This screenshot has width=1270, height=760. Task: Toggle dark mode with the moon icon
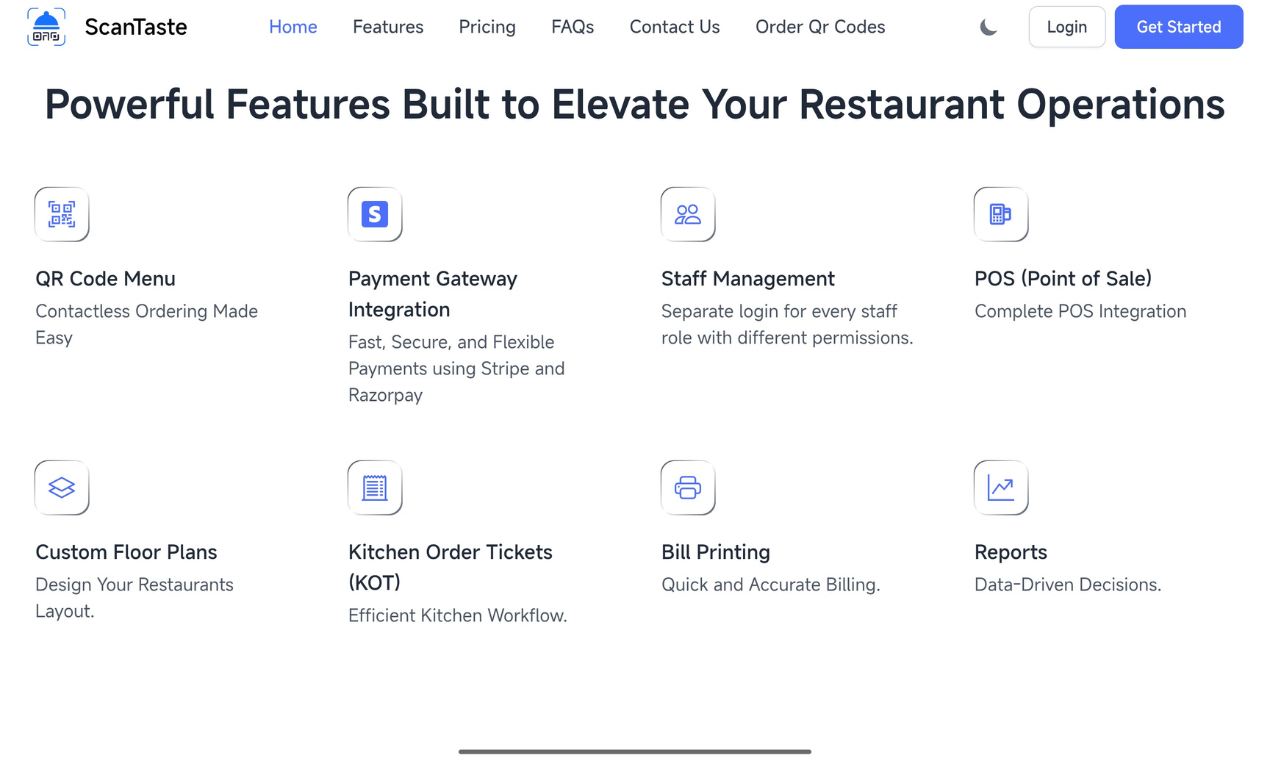(988, 27)
